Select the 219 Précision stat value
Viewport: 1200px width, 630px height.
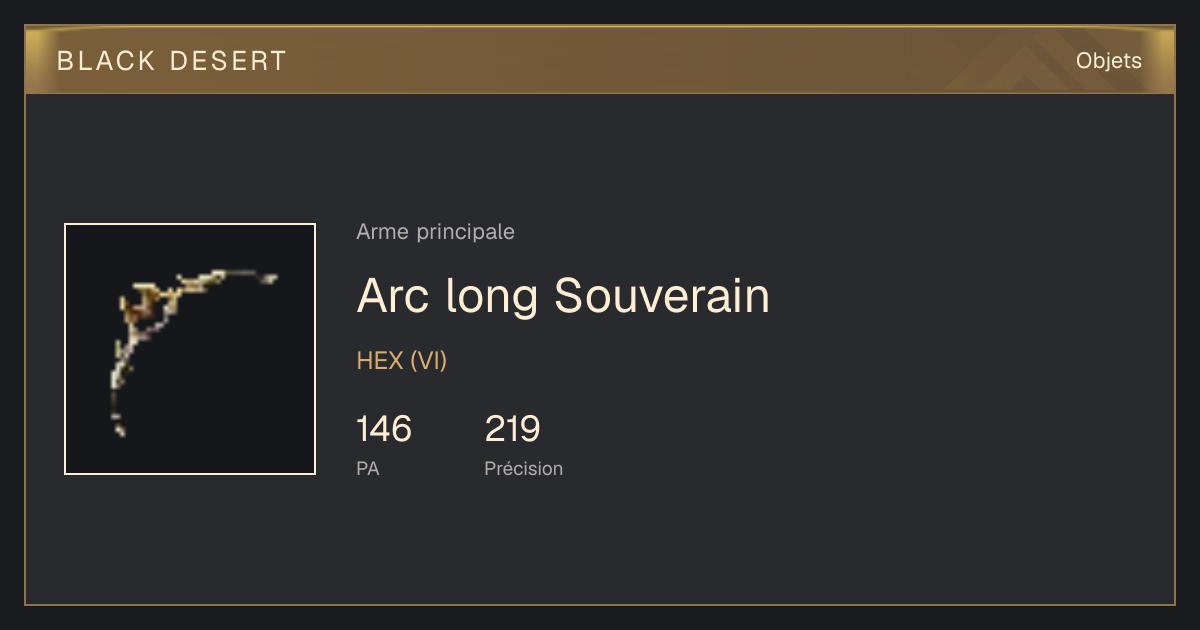click(513, 429)
